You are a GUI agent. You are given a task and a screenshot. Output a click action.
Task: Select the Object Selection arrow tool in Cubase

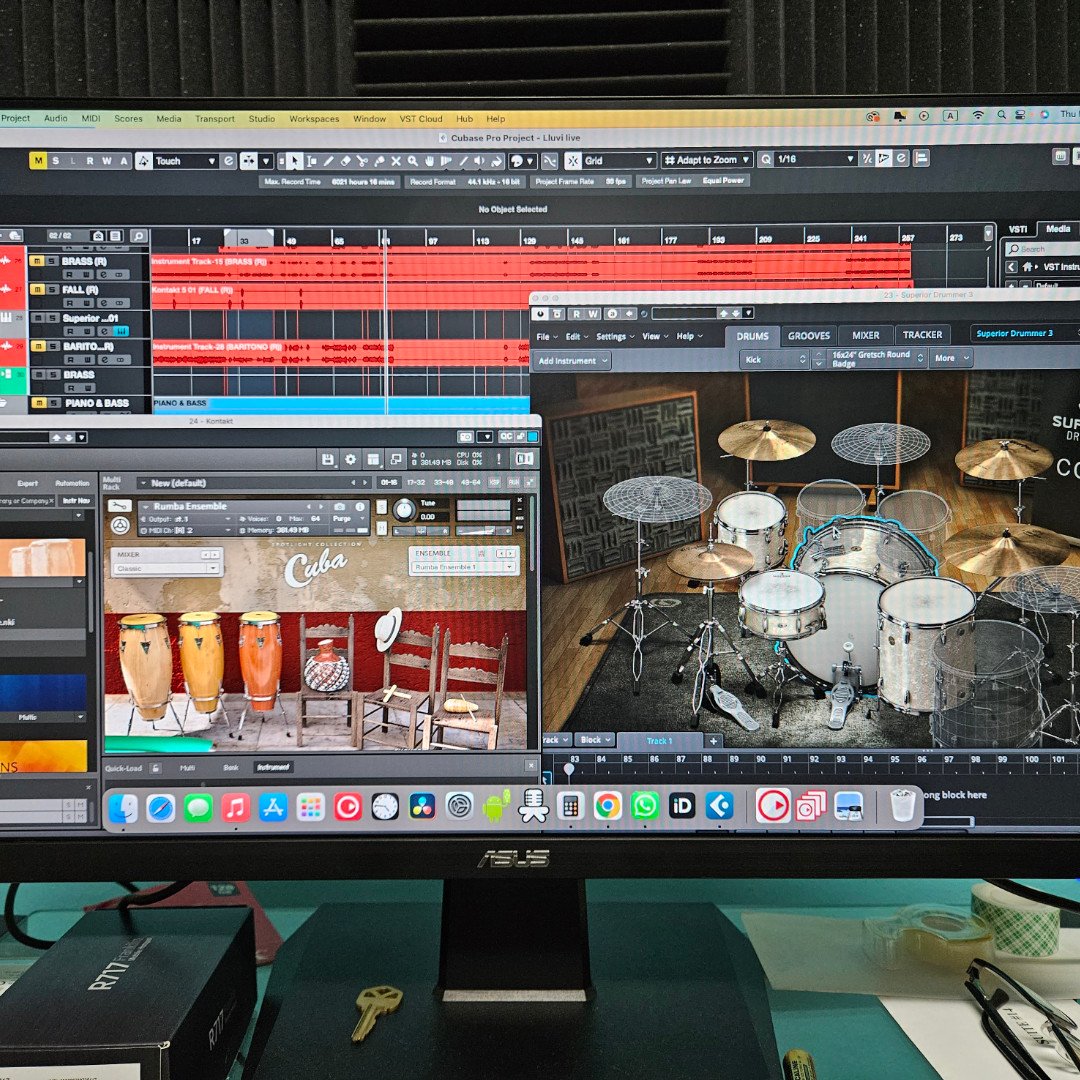(x=294, y=161)
